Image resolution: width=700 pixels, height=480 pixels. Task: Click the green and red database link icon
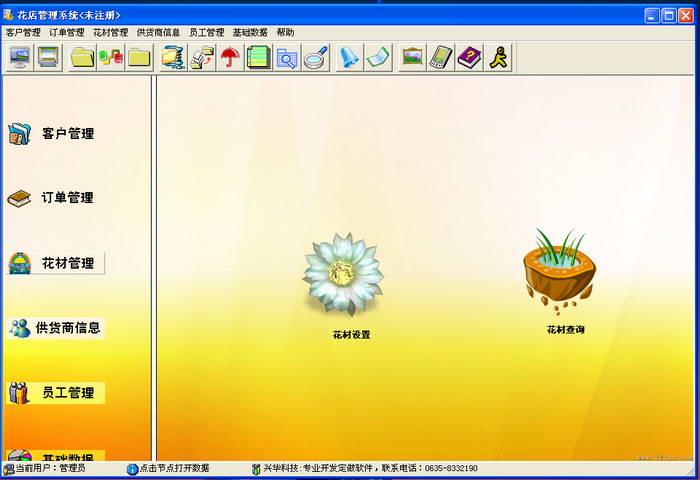click(111, 57)
